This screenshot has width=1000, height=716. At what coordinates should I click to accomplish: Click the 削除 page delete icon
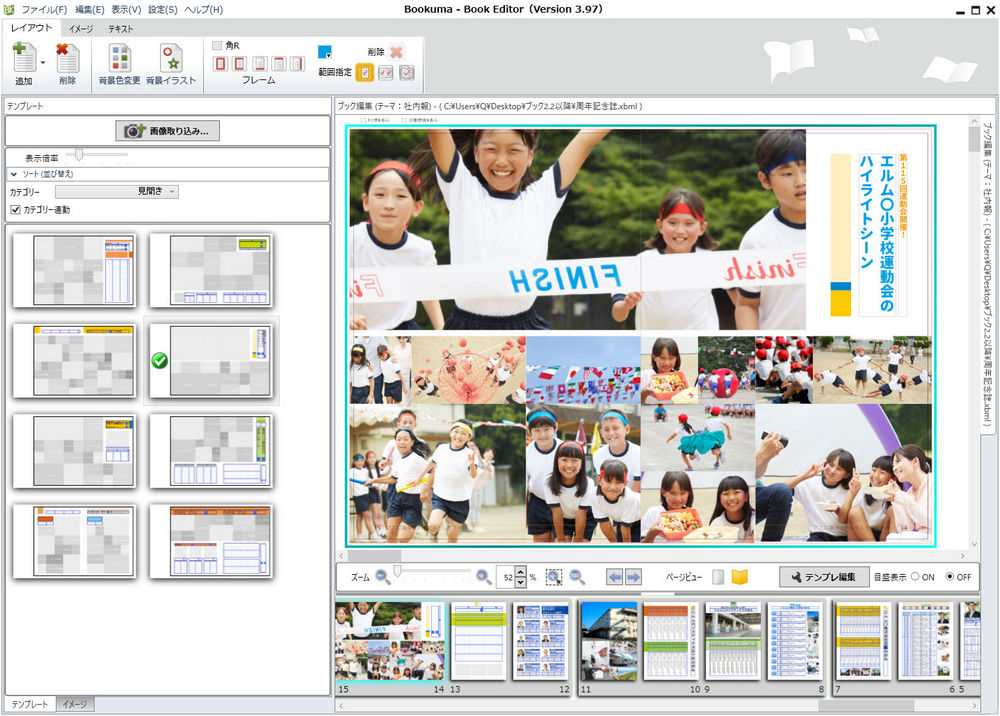[x=67, y=59]
